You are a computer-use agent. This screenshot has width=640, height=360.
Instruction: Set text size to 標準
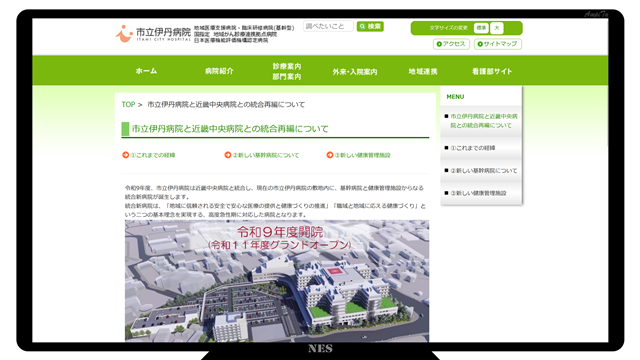[x=481, y=28]
